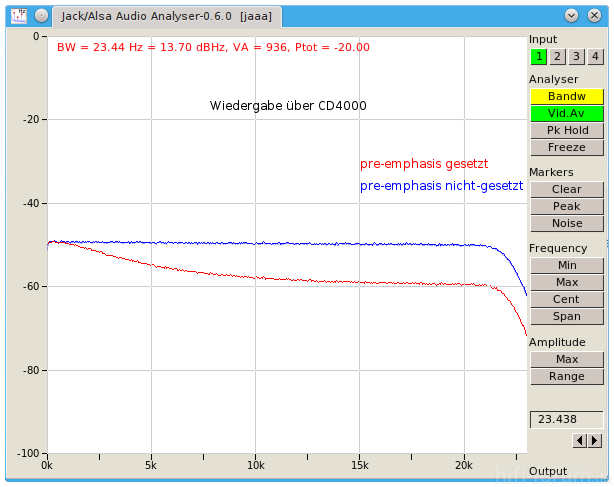Select the Frequency Cent setting
Viewport: 614px width, 487px height.
pyautogui.click(x=567, y=299)
